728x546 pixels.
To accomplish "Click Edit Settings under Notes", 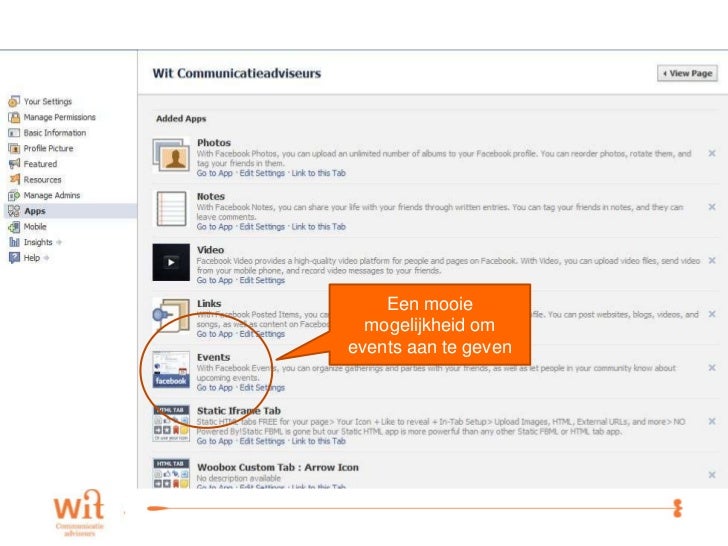I will (262, 227).
